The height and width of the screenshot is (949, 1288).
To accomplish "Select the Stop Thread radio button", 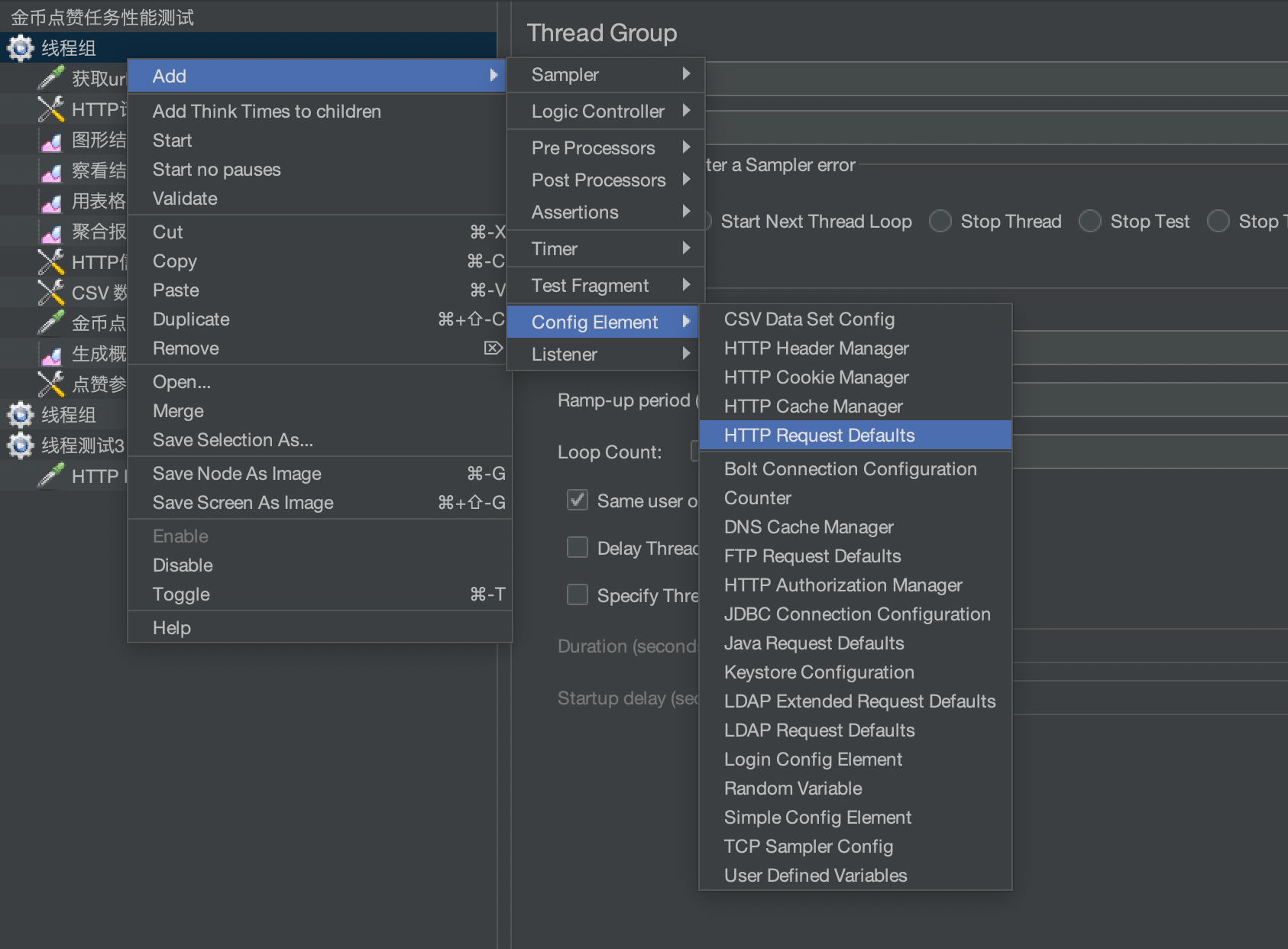I will pos(940,222).
